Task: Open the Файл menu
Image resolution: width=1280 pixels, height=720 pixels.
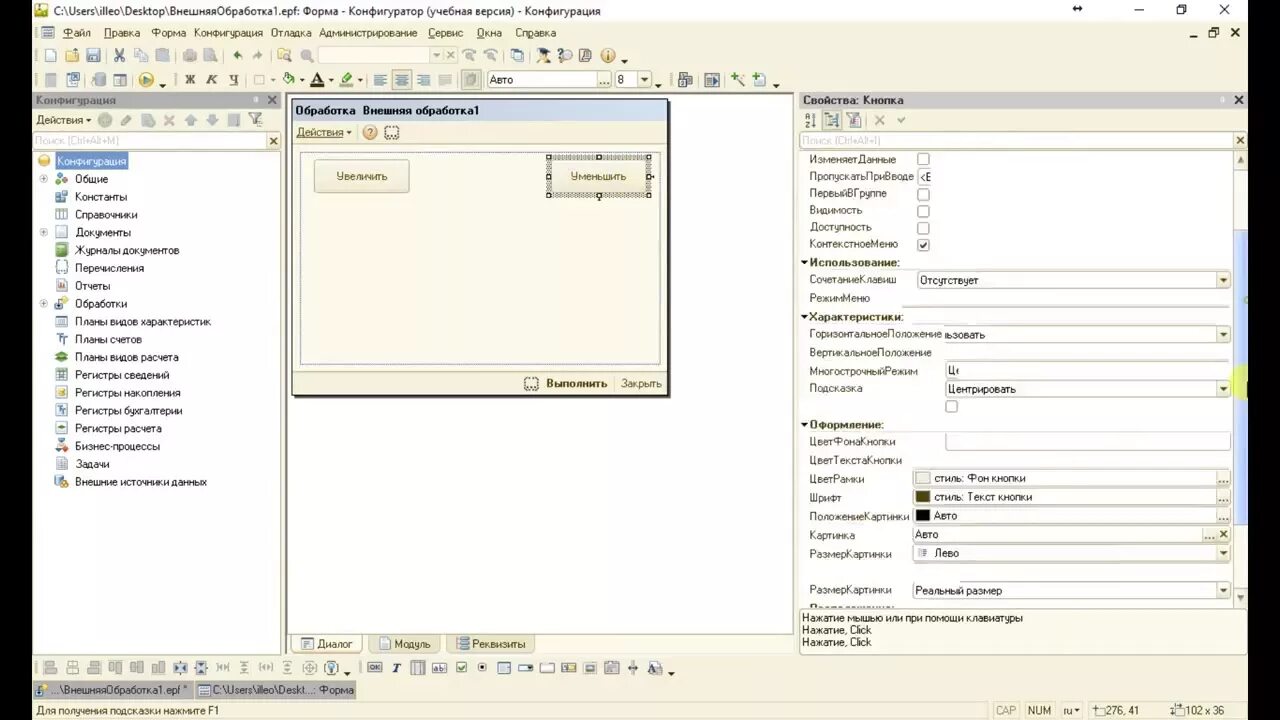Action: click(x=76, y=33)
